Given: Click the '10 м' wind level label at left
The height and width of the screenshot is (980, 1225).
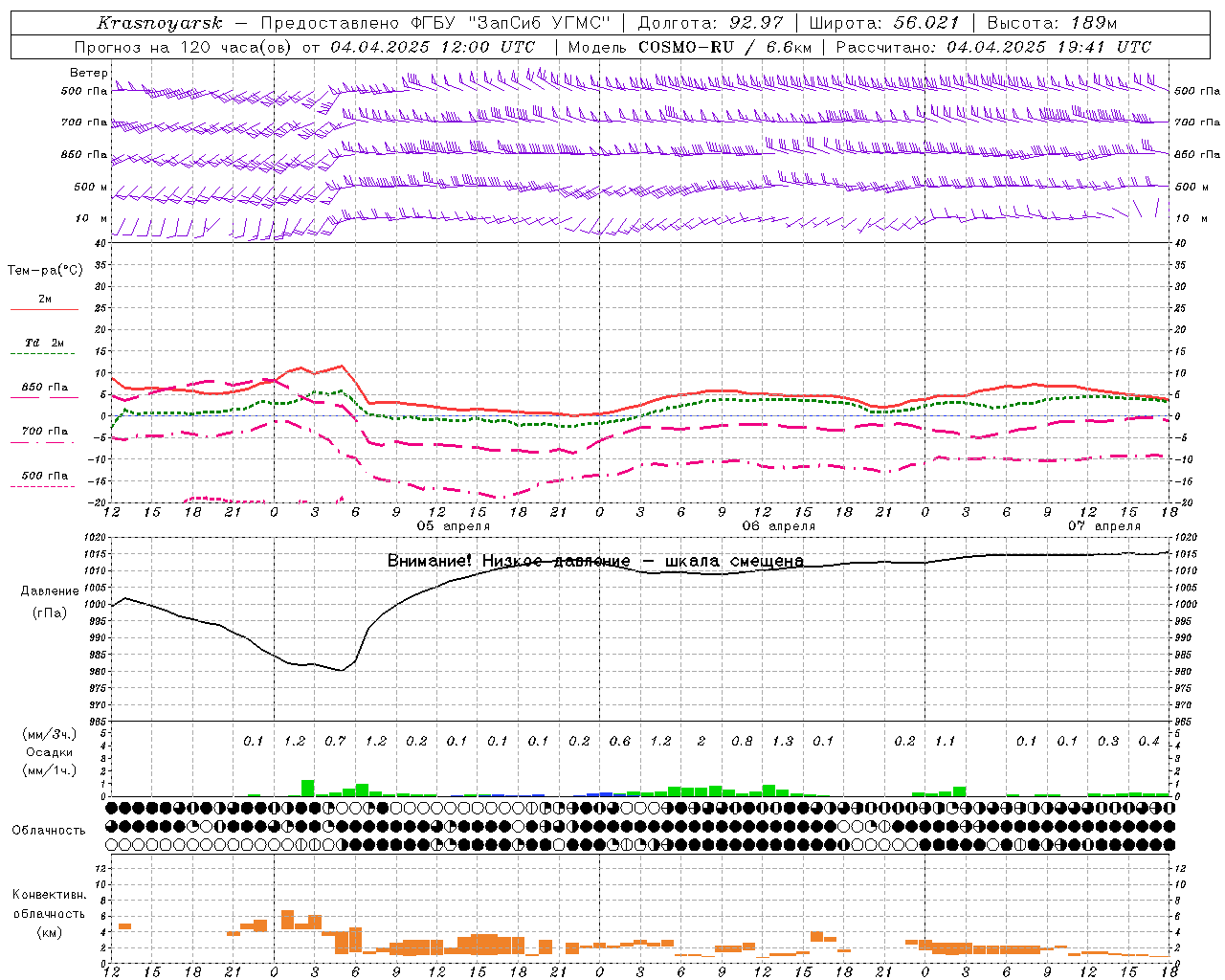Looking at the screenshot, I should (91, 219).
